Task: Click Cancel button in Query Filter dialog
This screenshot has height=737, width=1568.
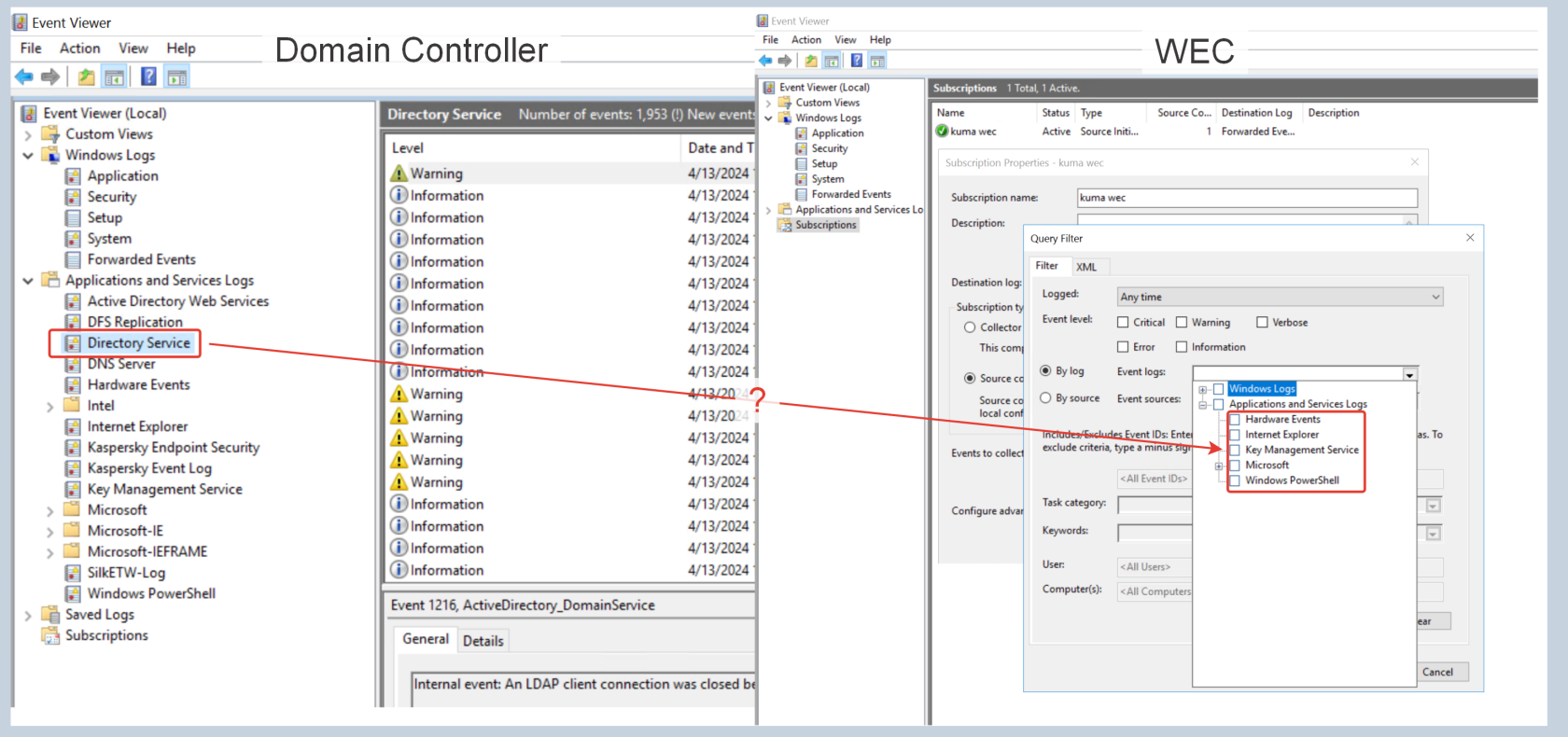Action: [1437, 672]
